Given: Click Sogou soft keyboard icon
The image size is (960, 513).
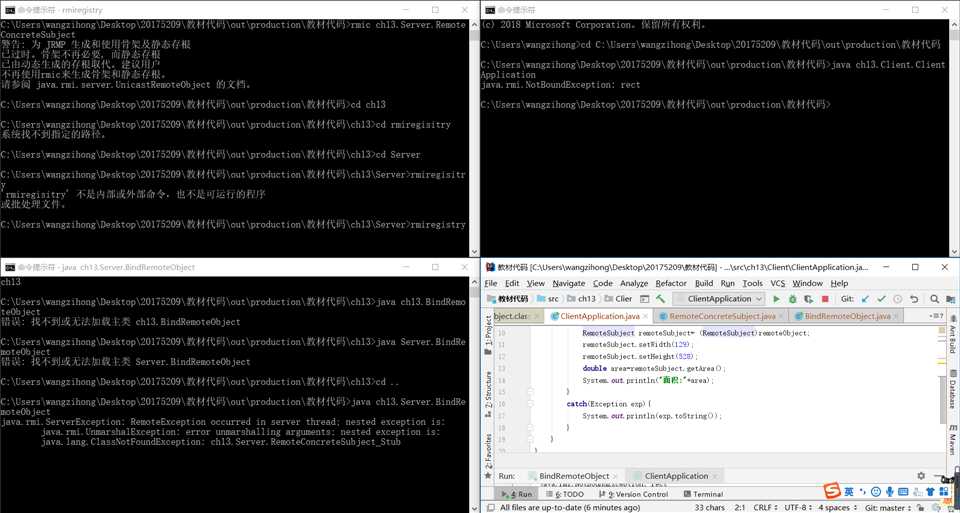Looking at the screenshot, I should coord(902,492).
